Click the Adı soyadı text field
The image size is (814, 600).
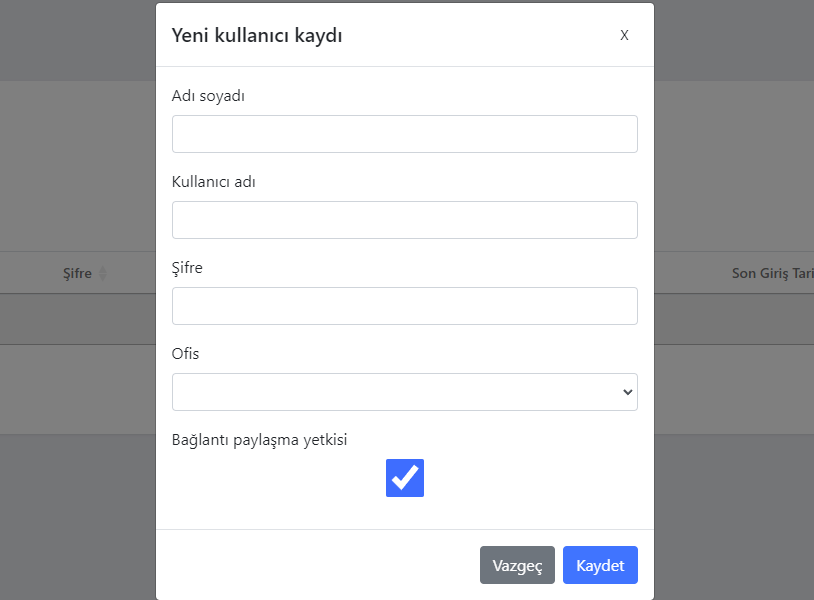coord(404,134)
